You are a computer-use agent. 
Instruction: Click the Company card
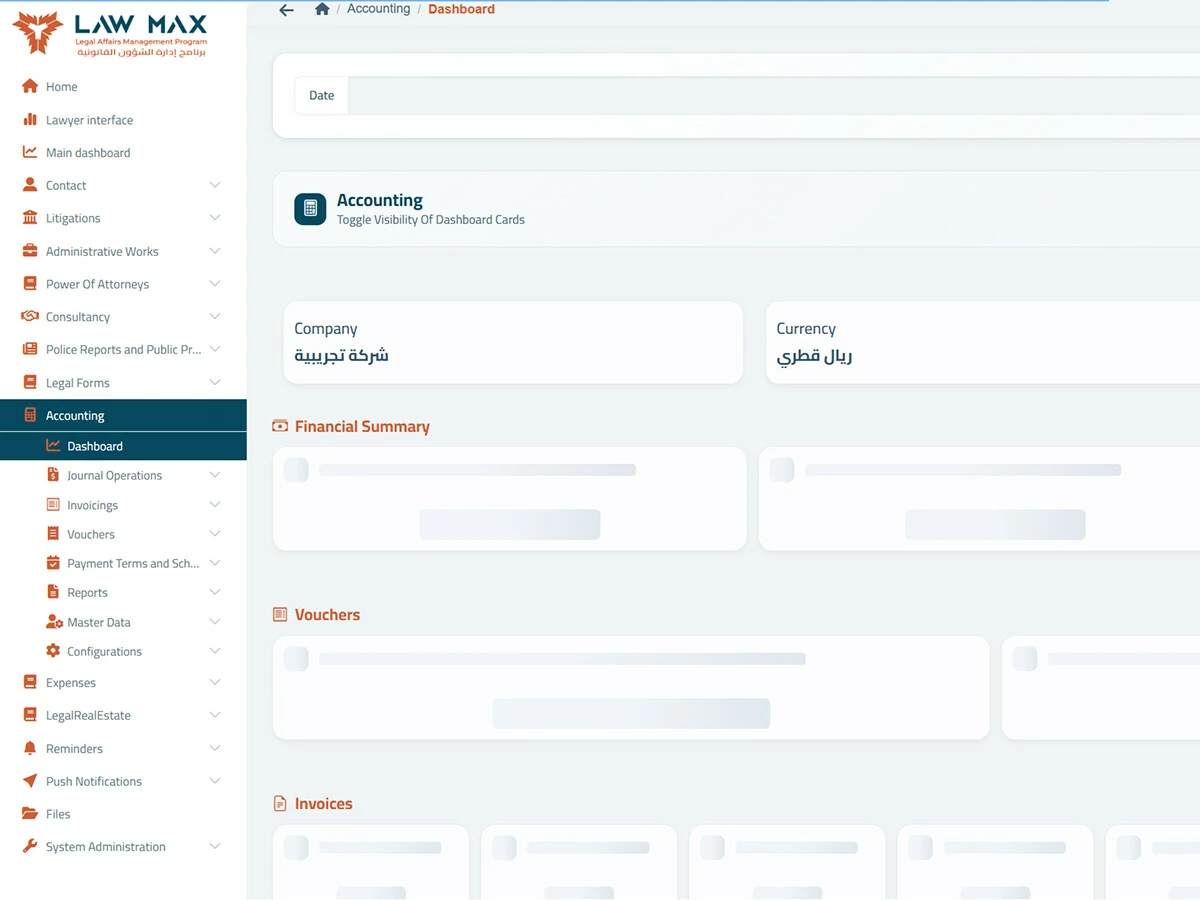(513, 343)
